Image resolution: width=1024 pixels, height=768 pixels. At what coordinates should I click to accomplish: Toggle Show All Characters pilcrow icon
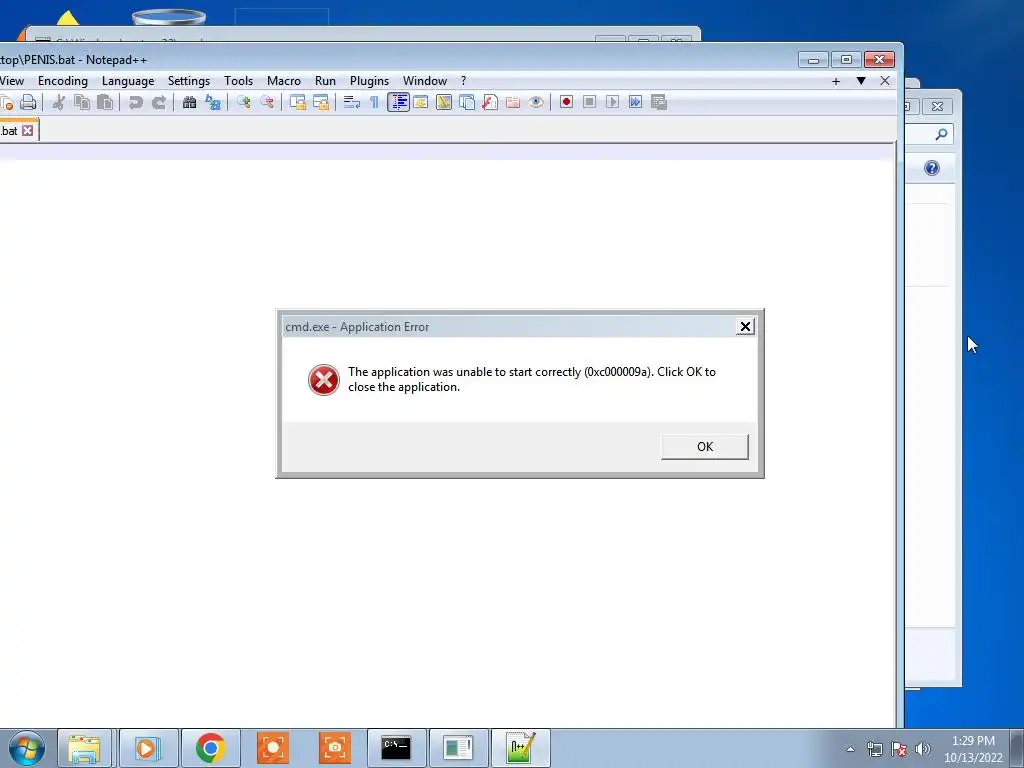(x=374, y=103)
